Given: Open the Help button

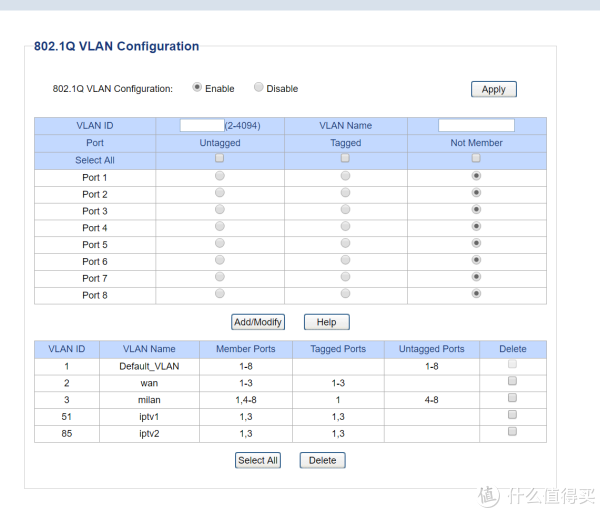Looking at the screenshot, I should coord(326,322).
